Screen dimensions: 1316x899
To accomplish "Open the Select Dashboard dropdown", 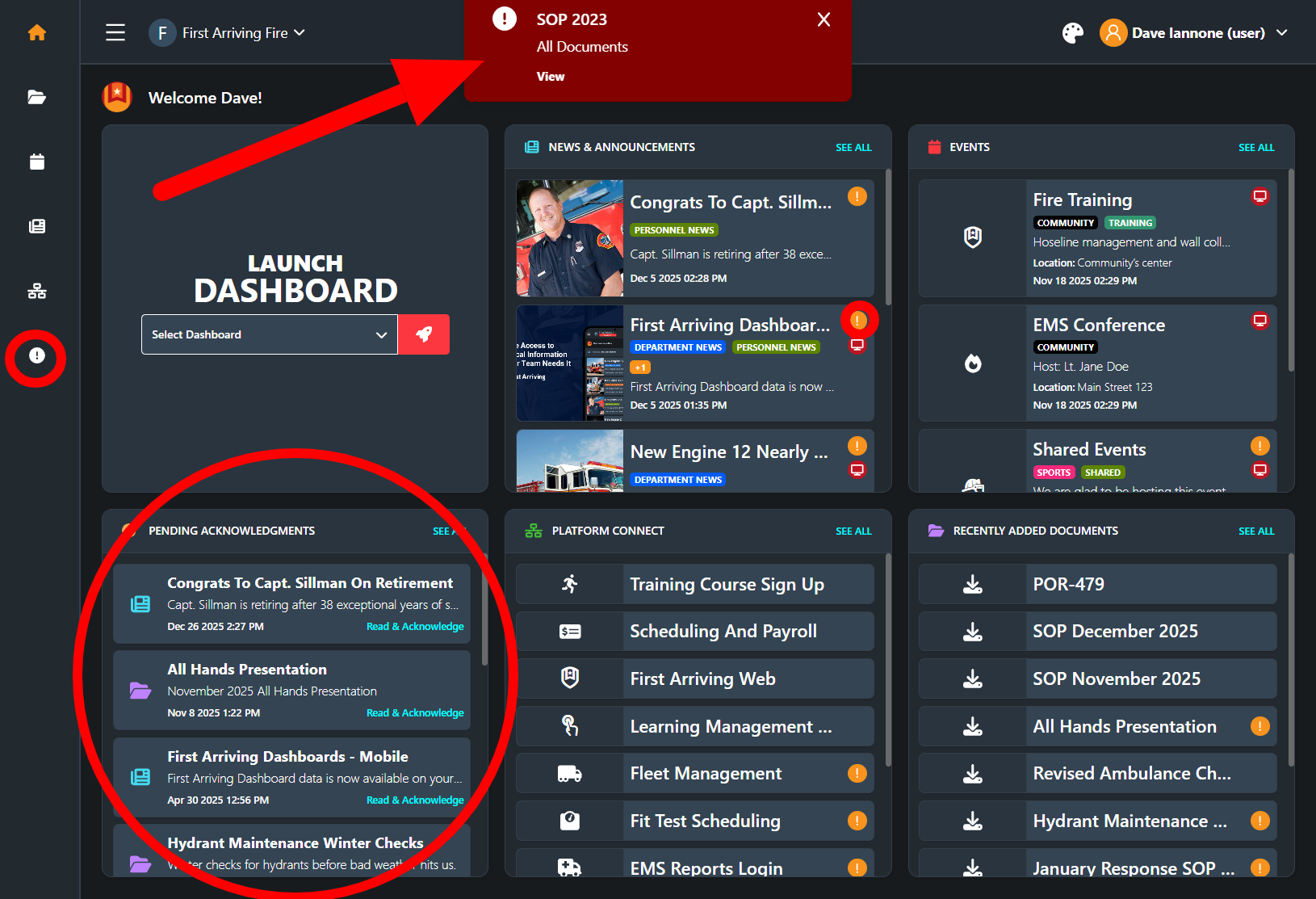I will coord(270,334).
